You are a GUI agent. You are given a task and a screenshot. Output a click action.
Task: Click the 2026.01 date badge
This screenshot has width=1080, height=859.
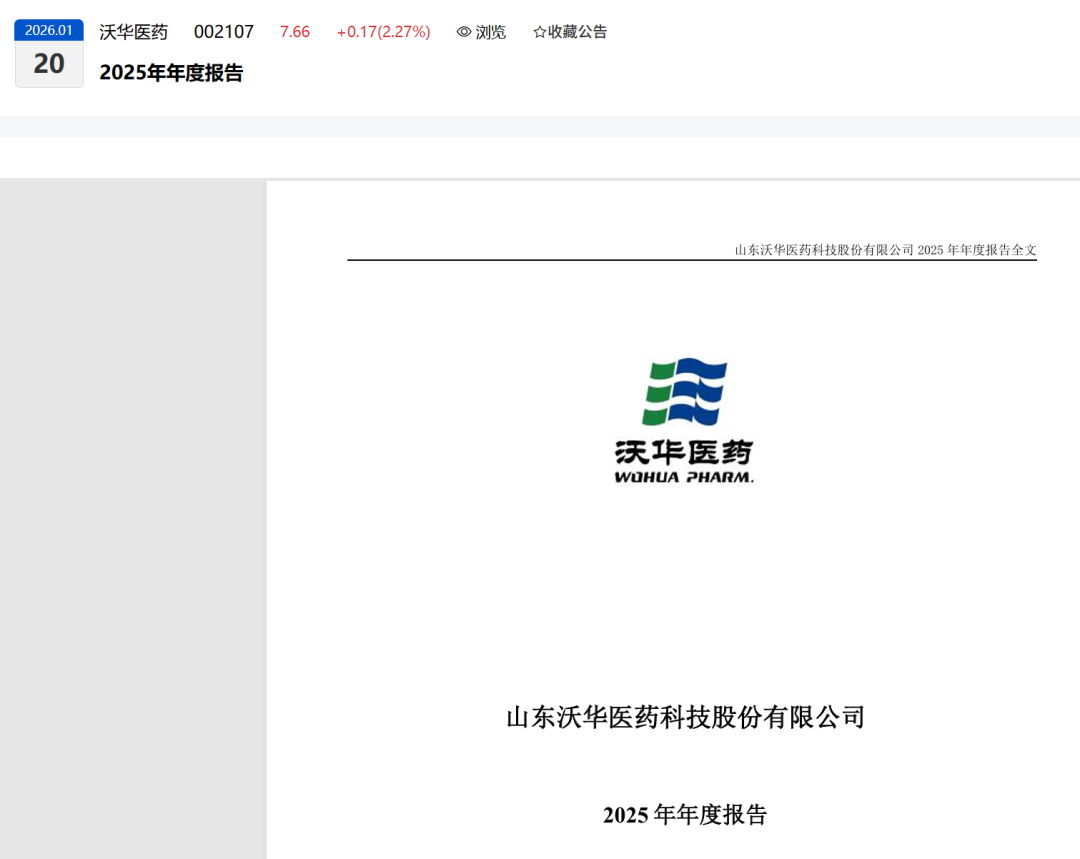49,30
